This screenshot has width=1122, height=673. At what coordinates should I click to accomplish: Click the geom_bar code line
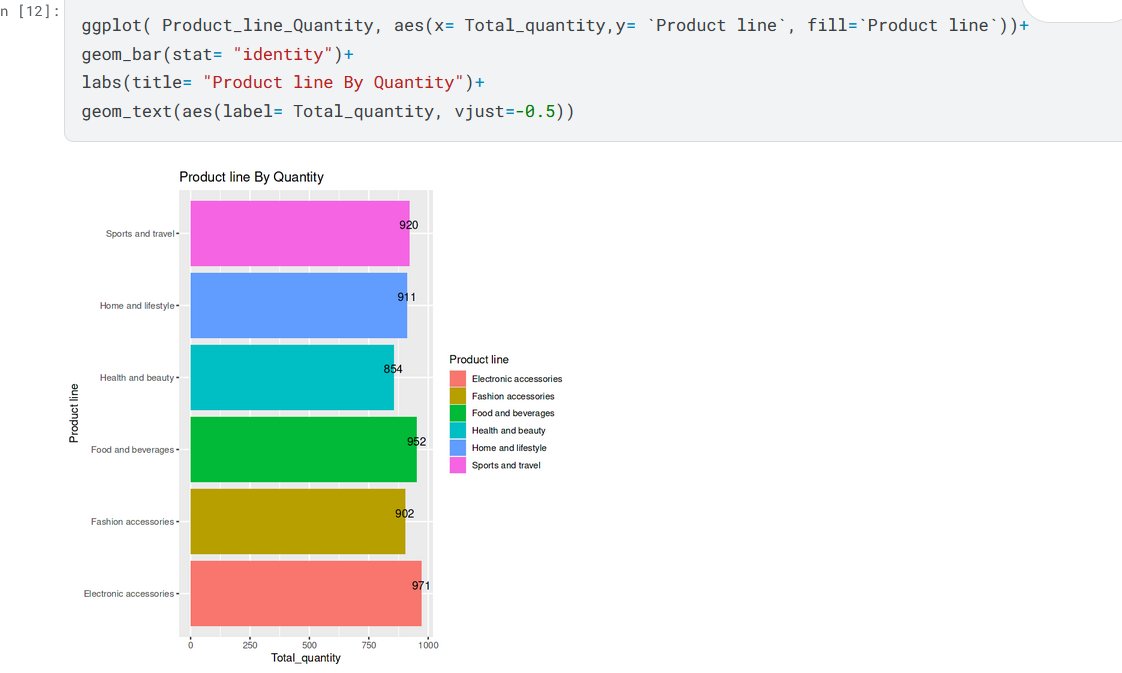[218, 54]
